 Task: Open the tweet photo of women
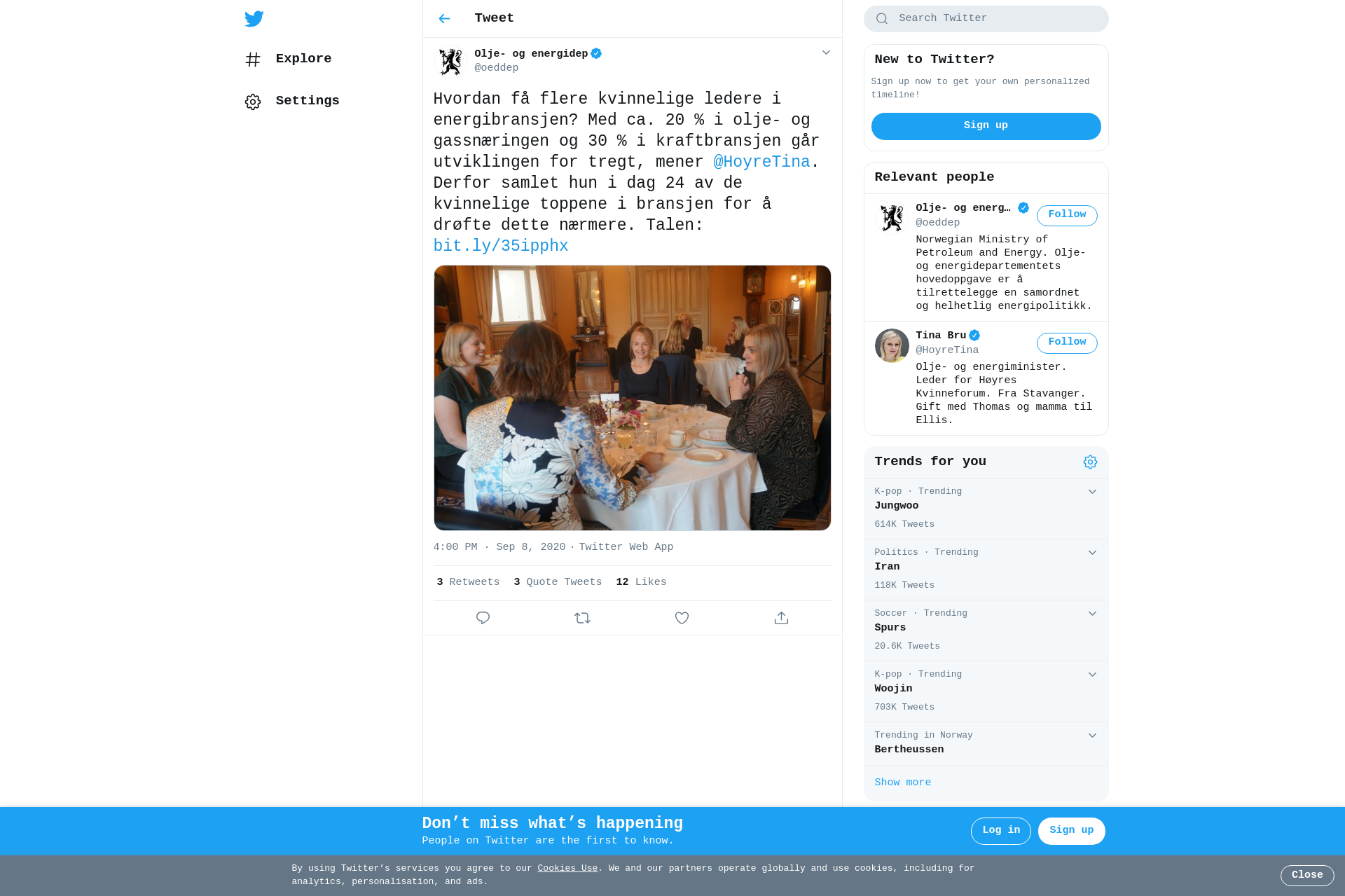click(x=632, y=397)
